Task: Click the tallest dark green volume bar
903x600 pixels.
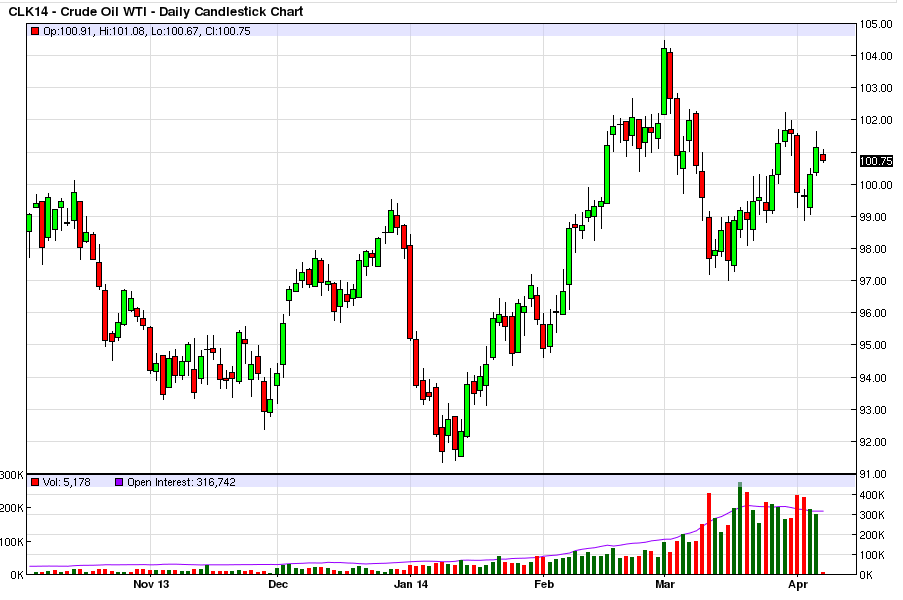Action: coord(741,529)
